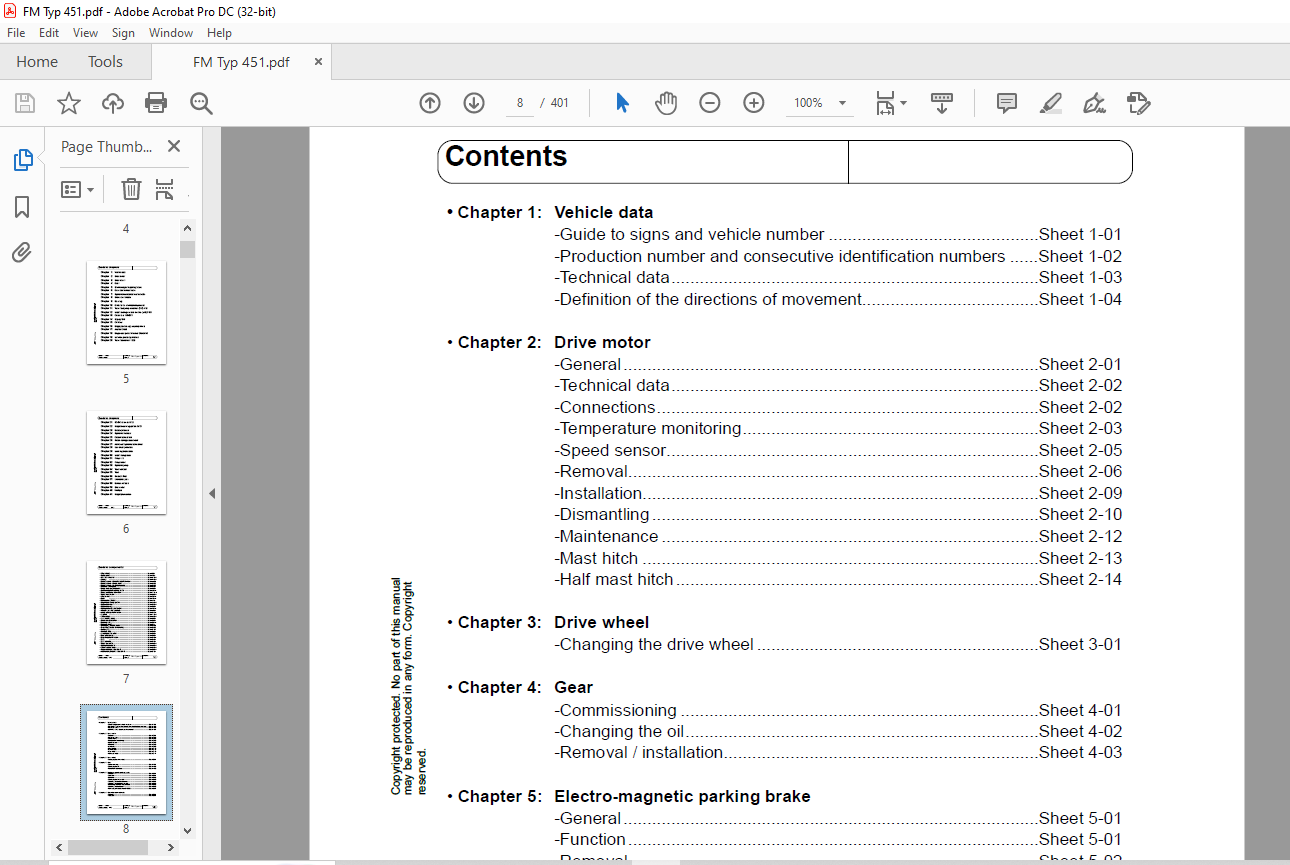Open the Sign menu
The width and height of the screenshot is (1290, 865).
coord(123,33)
